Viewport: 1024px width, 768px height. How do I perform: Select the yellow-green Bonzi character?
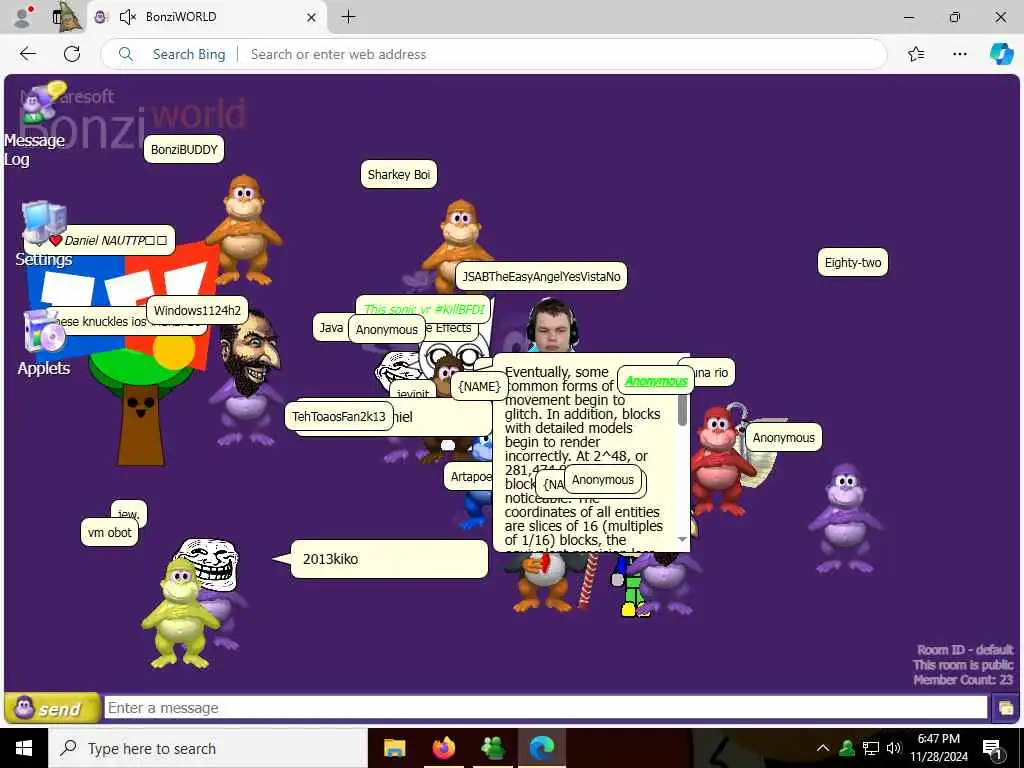click(x=181, y=613)
